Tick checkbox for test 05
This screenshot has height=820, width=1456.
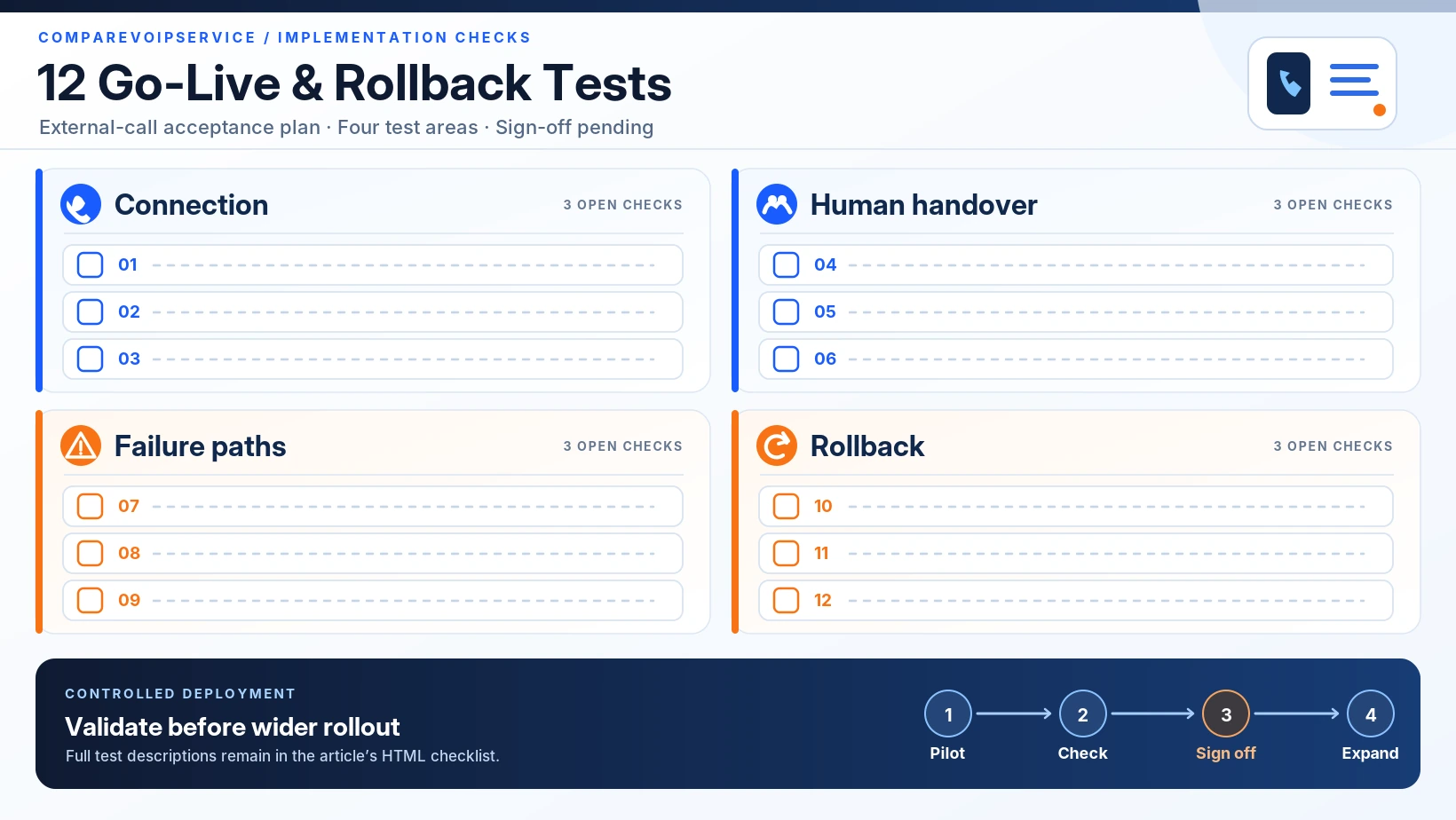point(787,312)
